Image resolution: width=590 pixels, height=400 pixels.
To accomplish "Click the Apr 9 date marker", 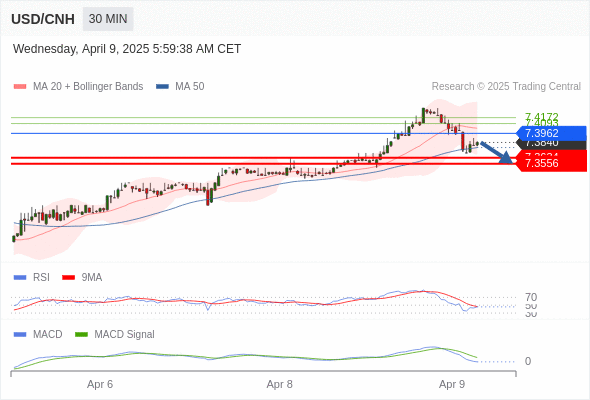I will coord(452,385).
